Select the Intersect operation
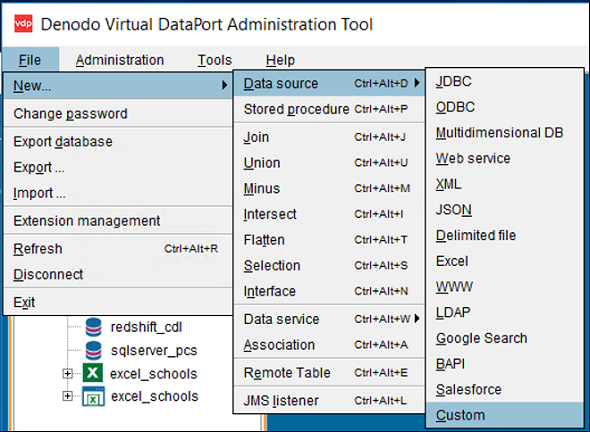590x432 pixels. pos(329,214)
